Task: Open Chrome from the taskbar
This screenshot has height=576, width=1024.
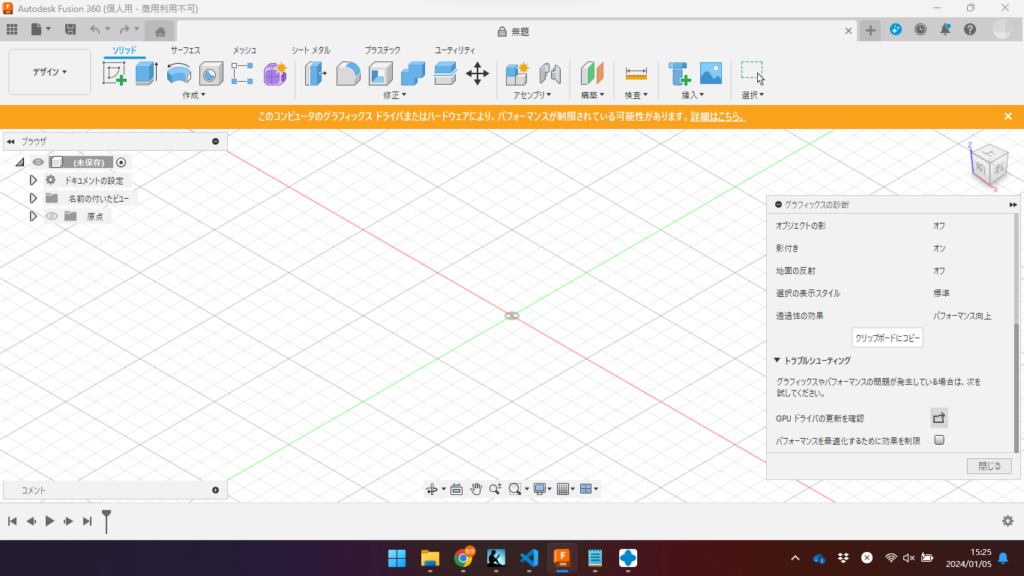Action: pos(463,558)
